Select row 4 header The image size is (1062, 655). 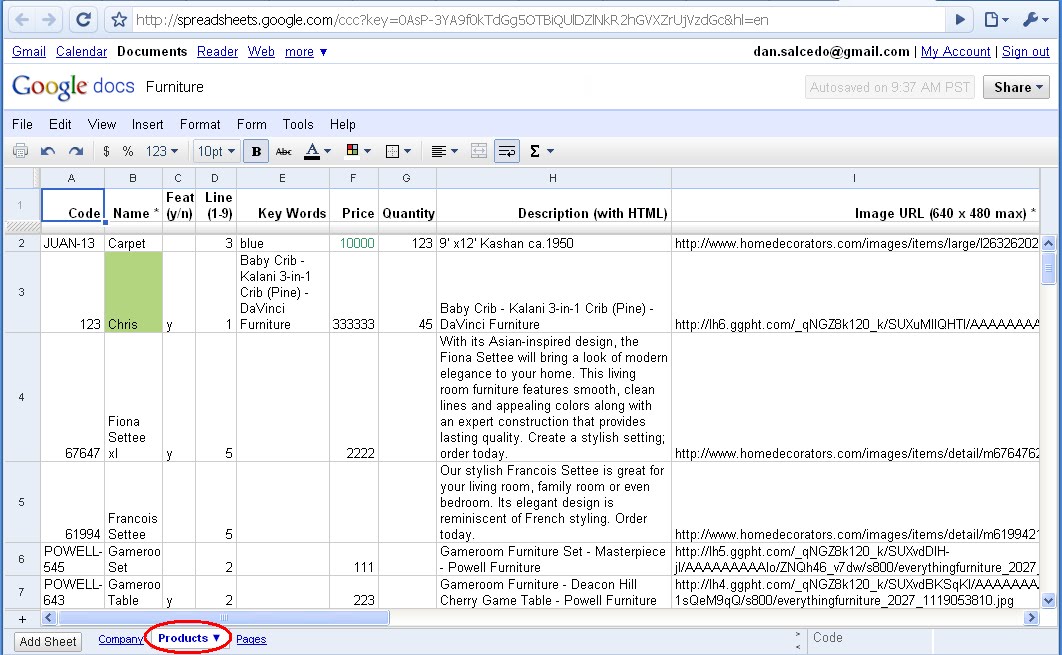click(x=22, y=397)
